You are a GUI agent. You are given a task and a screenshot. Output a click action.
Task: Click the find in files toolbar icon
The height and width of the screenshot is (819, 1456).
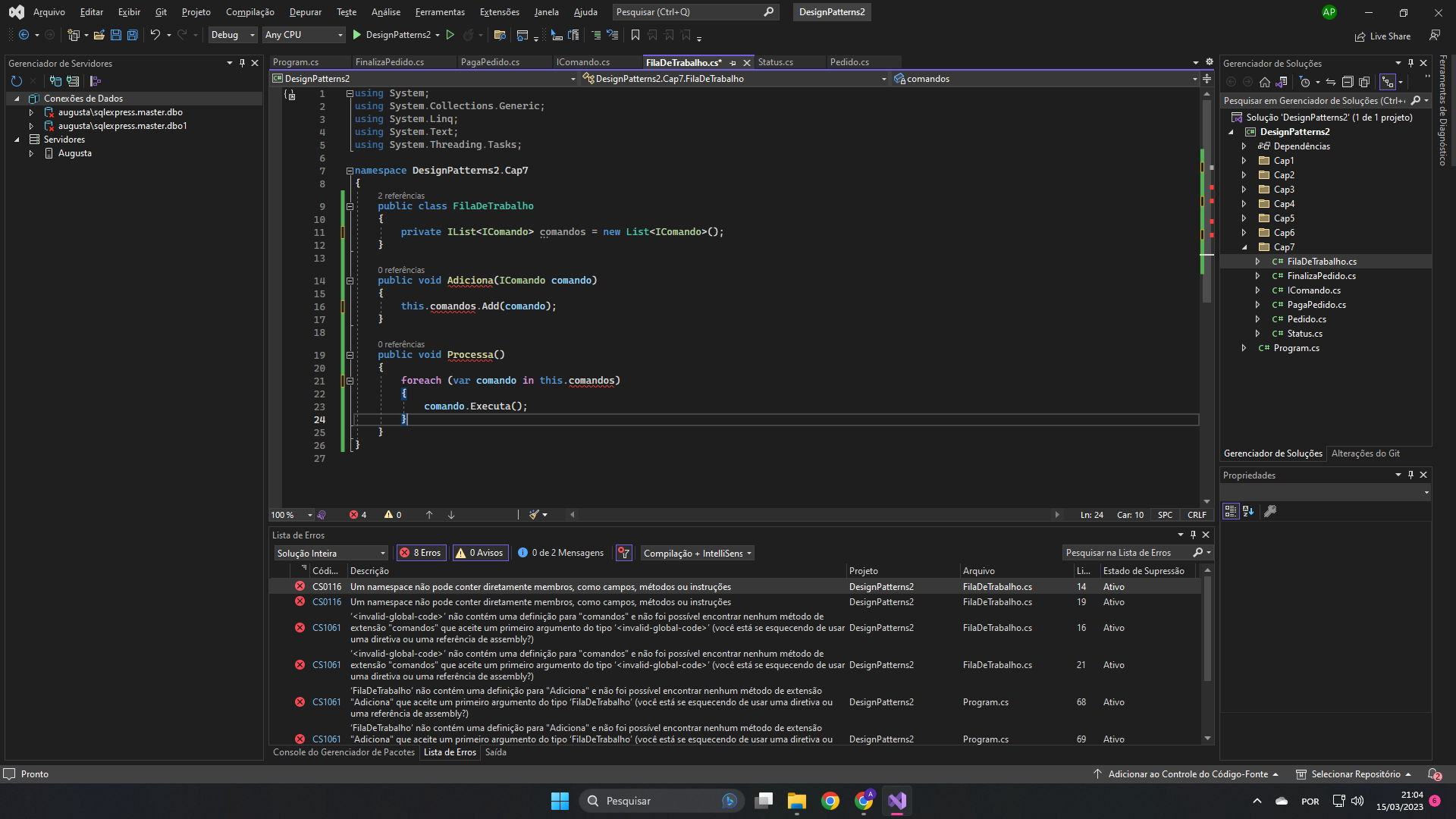pyautogui.click(x=499, y=35)
